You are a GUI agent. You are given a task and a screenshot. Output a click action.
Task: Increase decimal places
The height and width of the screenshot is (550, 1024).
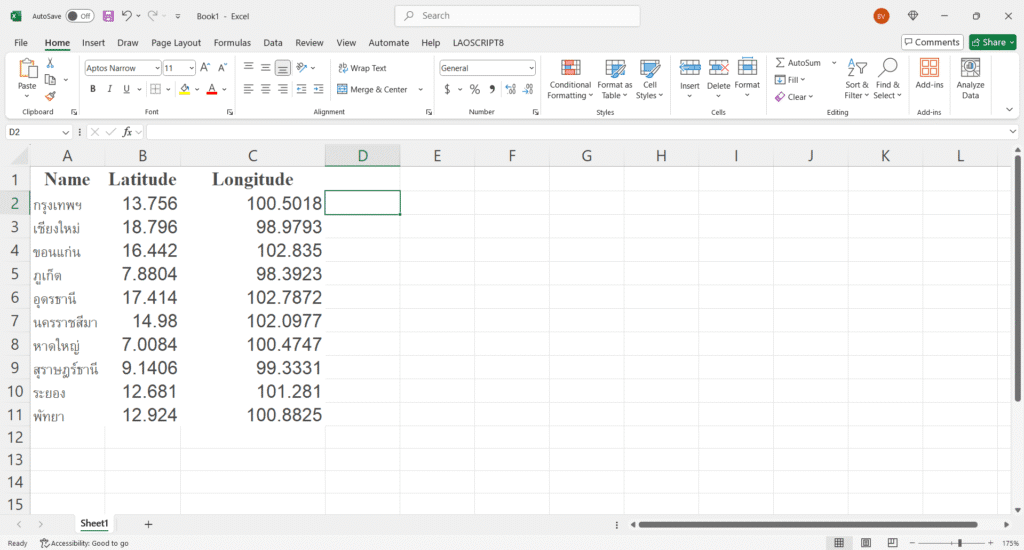pyautogui.click(x=510, y=89)
